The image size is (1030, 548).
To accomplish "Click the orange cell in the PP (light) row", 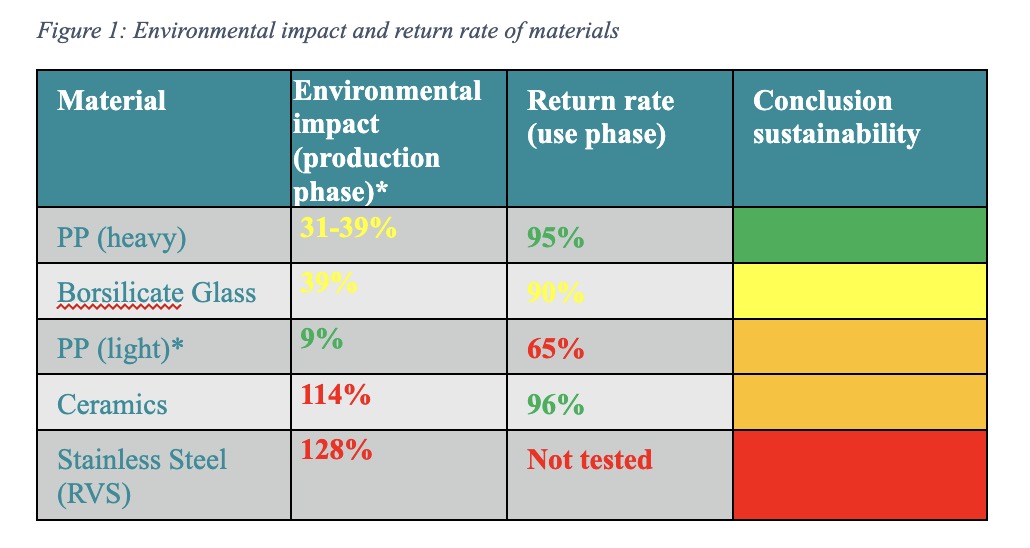I will 859,346.
